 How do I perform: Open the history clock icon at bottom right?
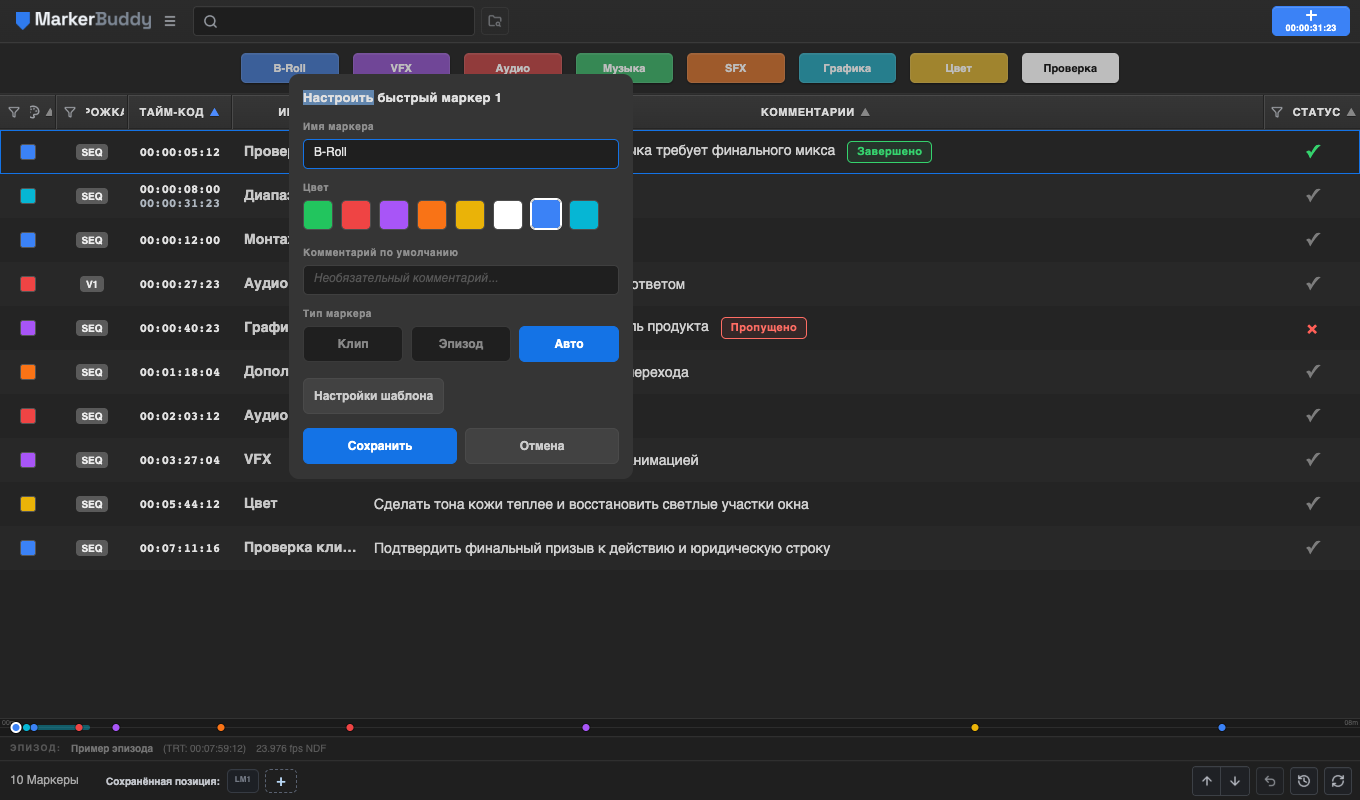(x=1303, y=781)
